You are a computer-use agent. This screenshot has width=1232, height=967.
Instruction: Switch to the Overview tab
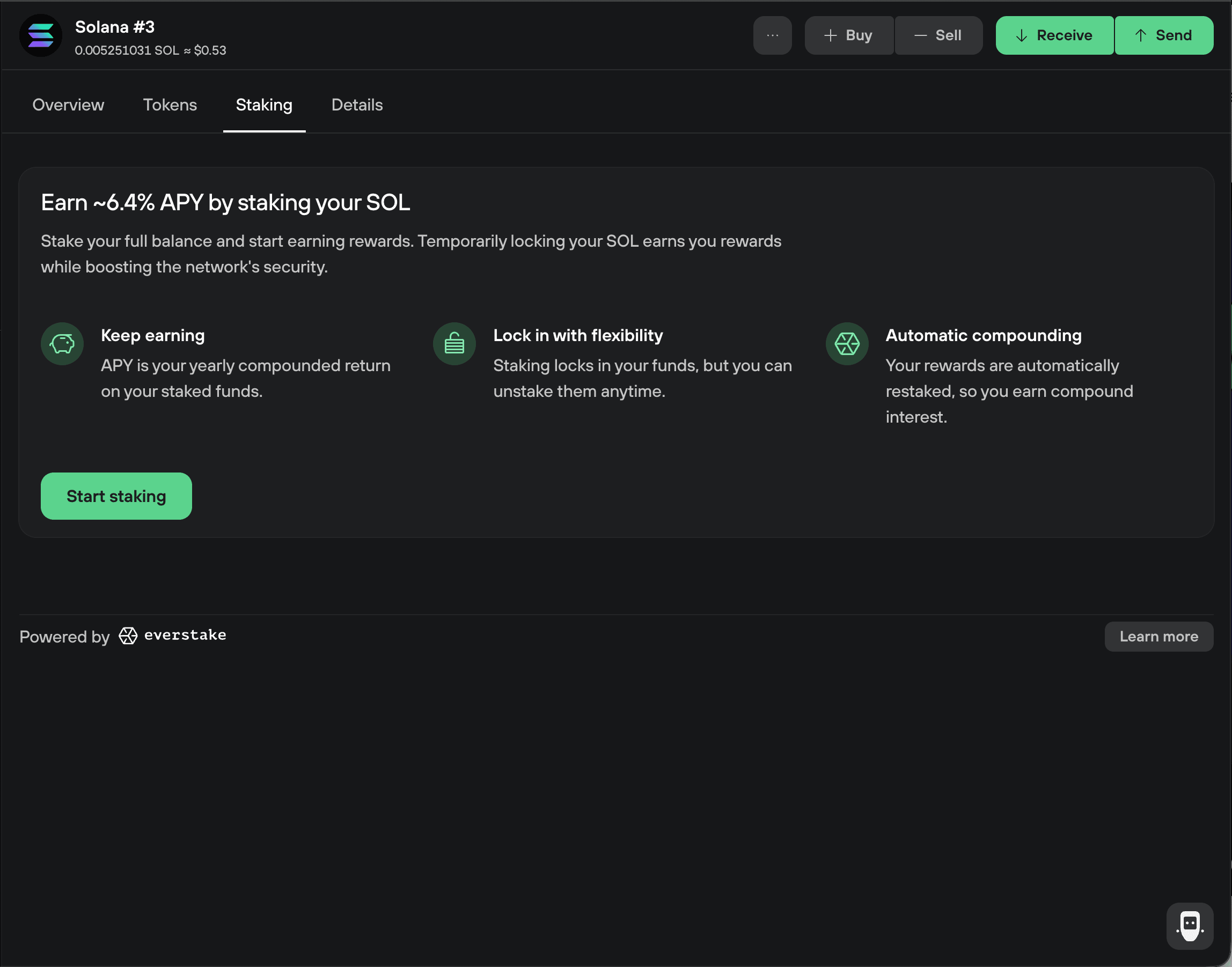click(68, 105)
